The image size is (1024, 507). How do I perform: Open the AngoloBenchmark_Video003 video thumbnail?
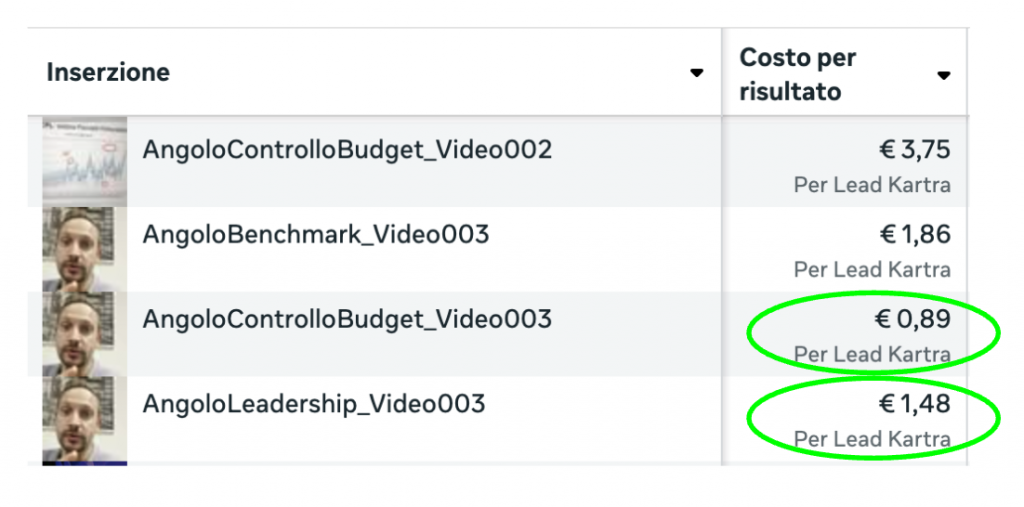point(84,248)
